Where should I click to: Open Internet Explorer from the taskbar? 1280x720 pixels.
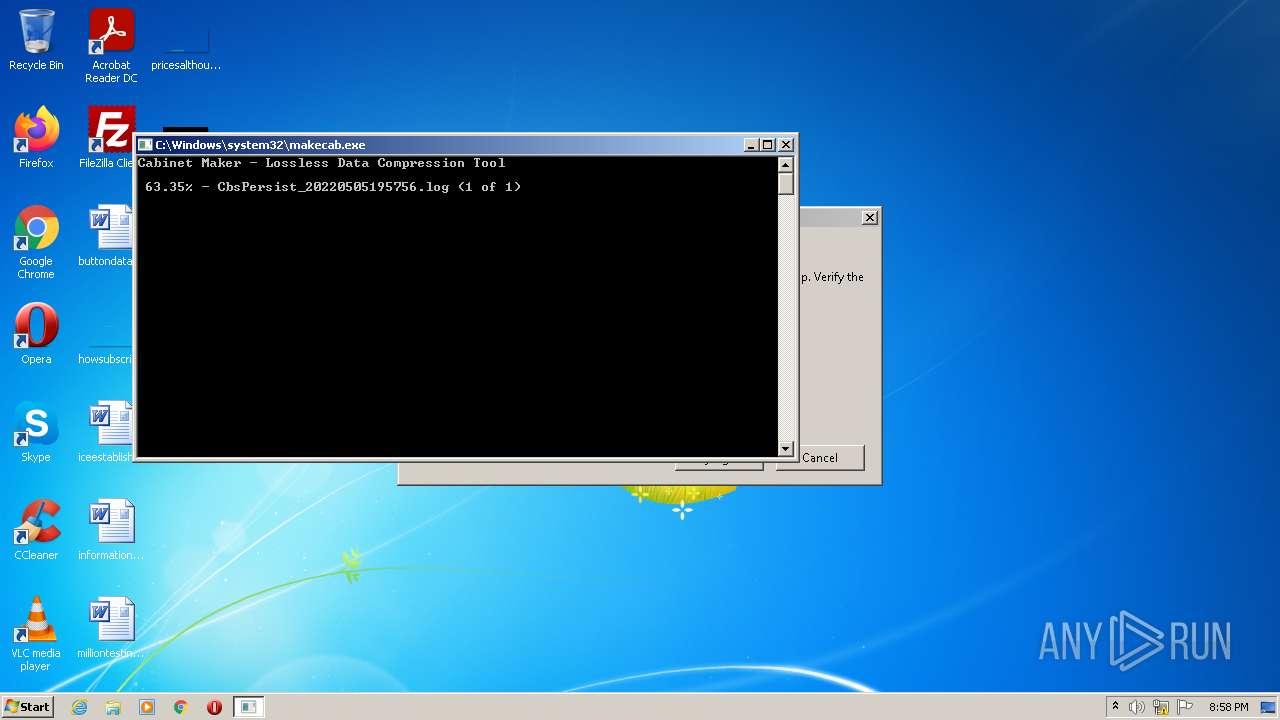(79, 707)
